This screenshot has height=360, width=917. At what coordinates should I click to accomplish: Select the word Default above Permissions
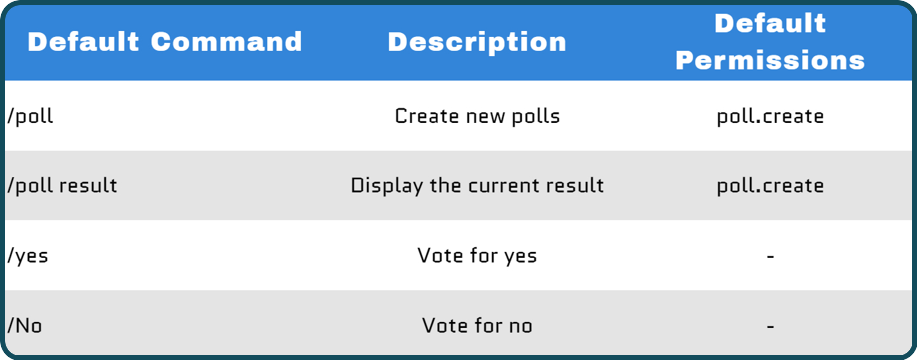(770, 23)
